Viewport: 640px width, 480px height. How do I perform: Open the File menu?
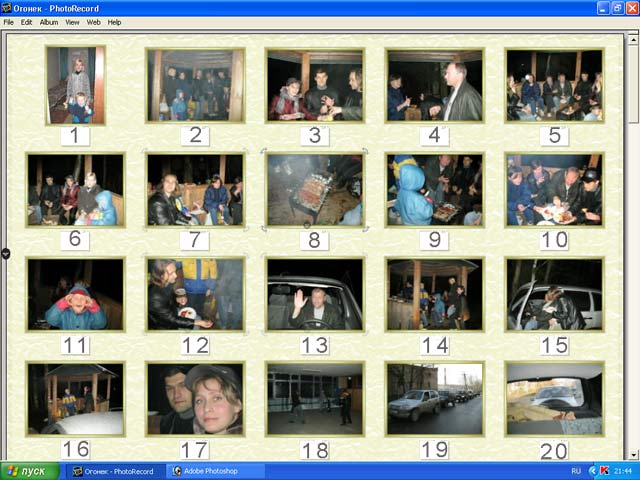tap(8, 22)
